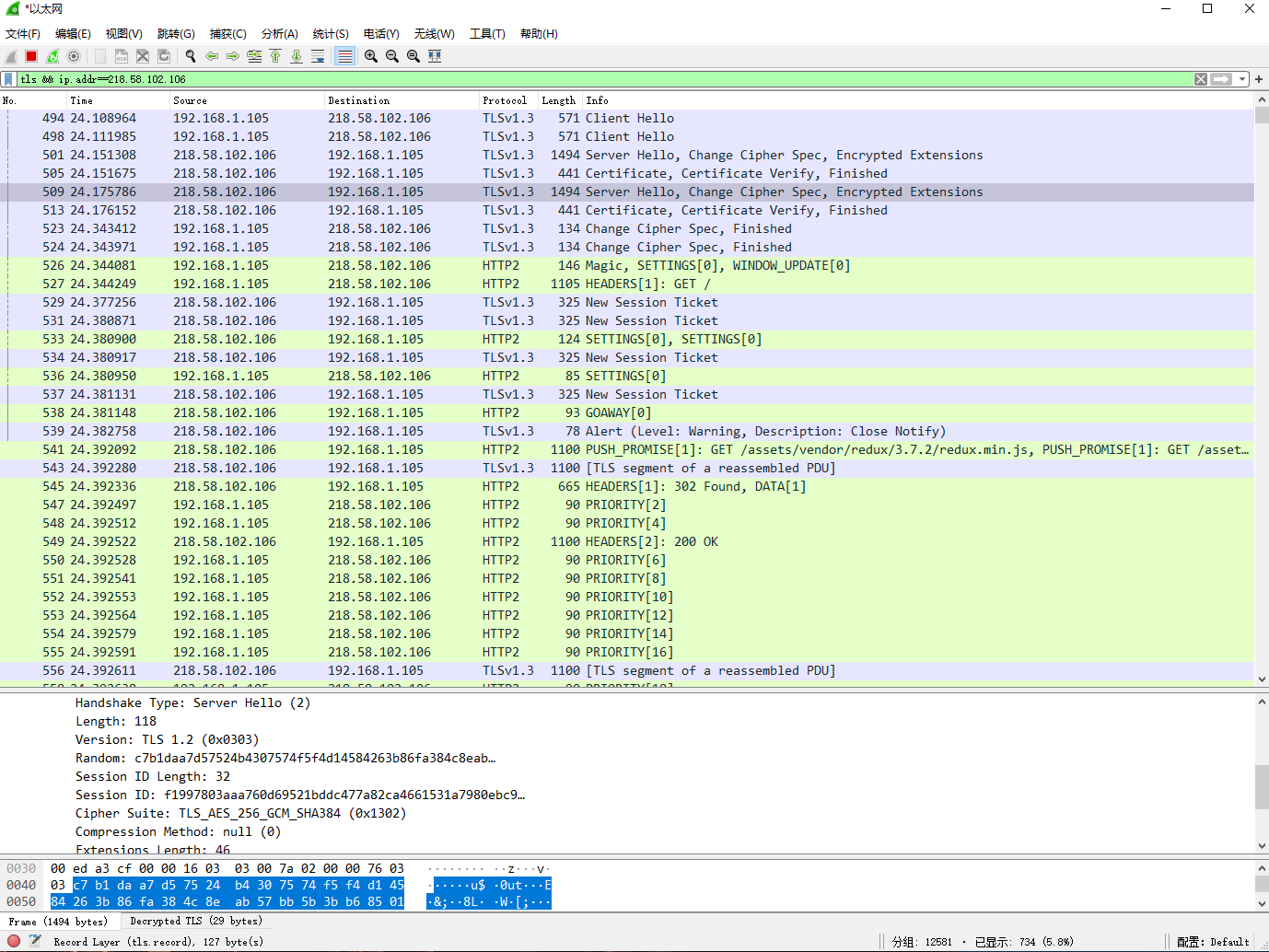Stop capturing packets
The image size is (1269, 952).
(30, 56)
